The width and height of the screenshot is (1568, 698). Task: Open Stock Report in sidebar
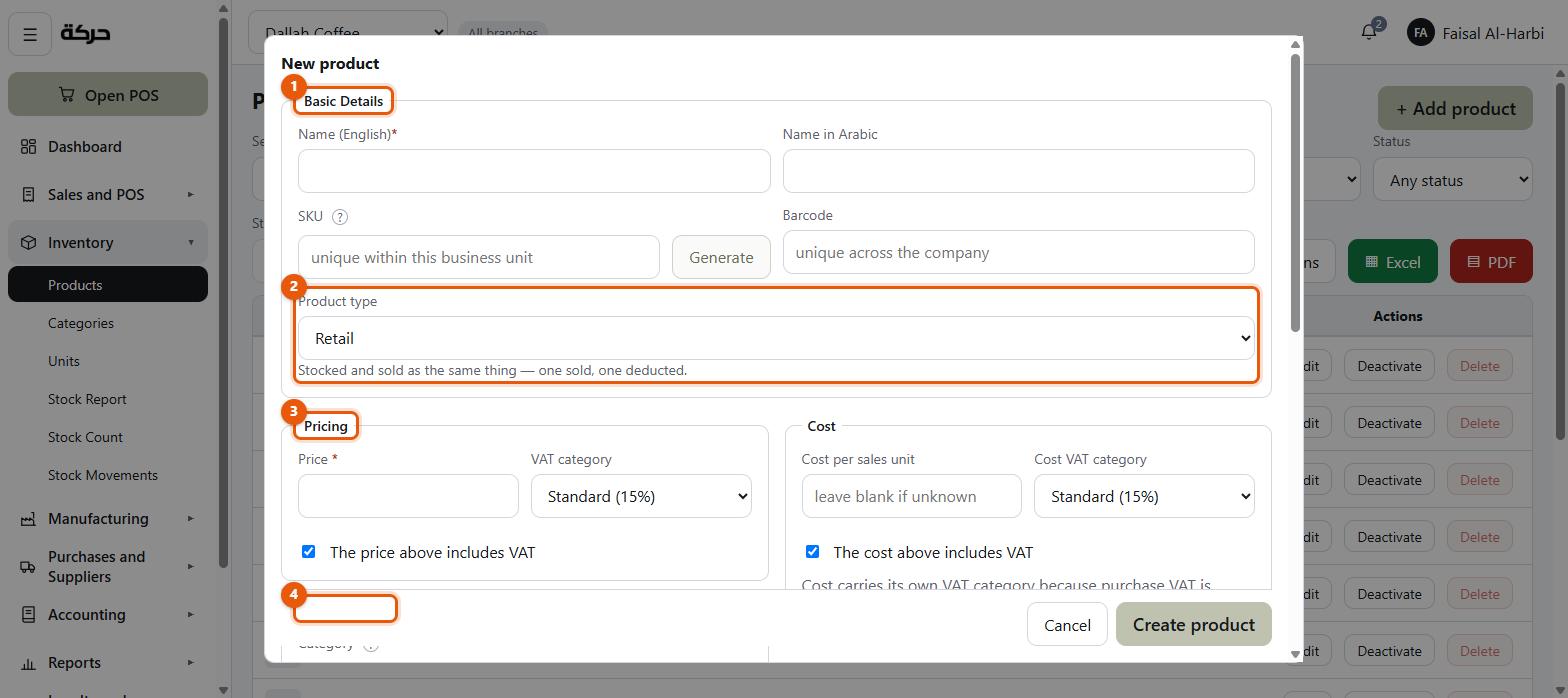[108, 399]
